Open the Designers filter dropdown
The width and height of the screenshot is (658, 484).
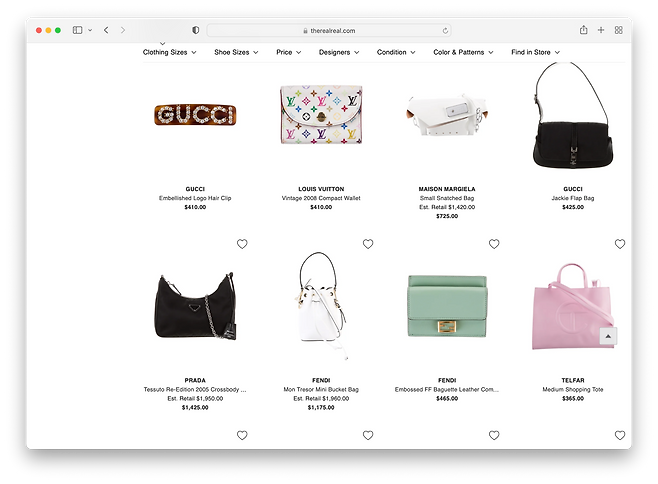pos(339,52)
